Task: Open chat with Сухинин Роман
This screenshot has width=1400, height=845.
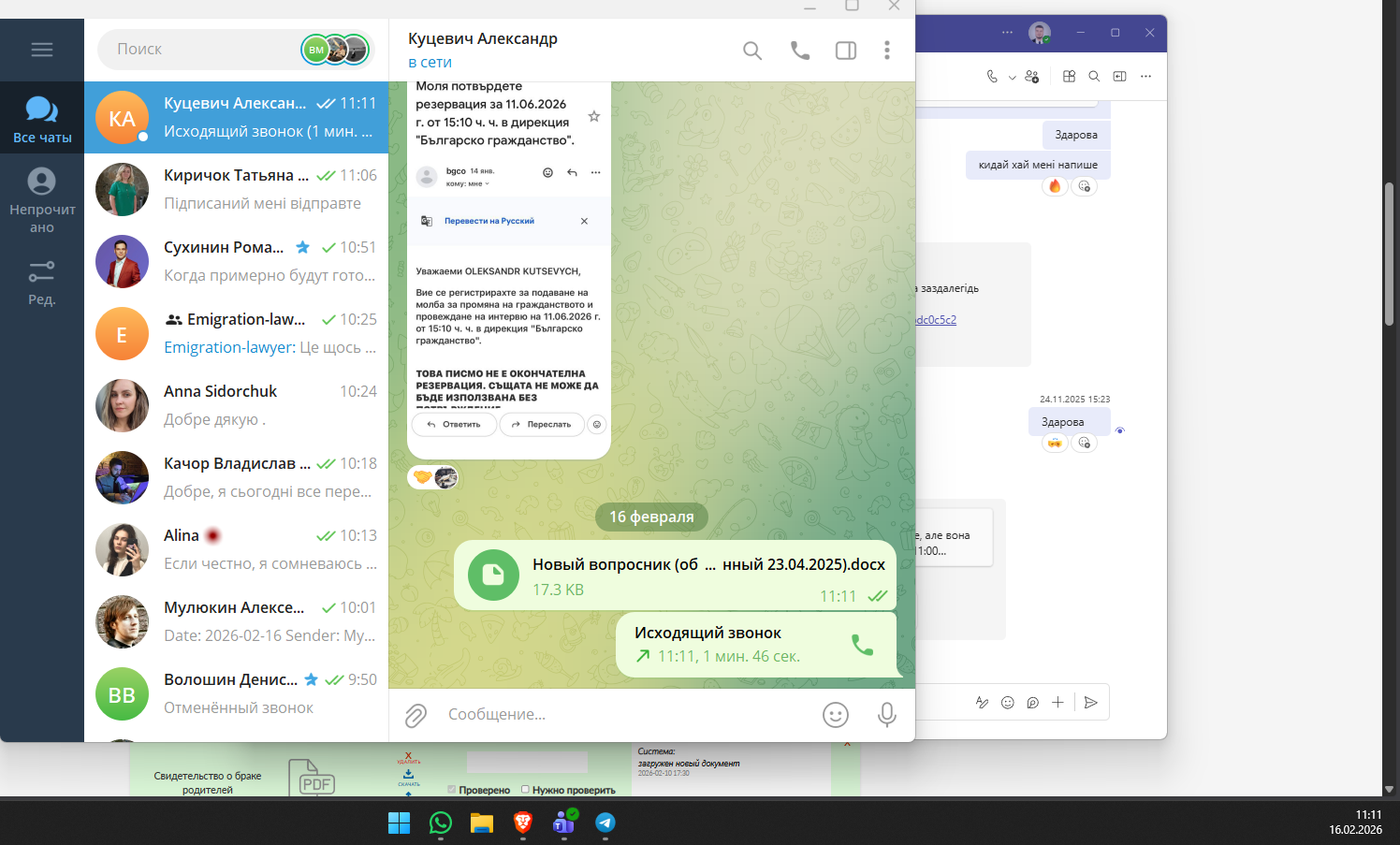Action: 236,261
